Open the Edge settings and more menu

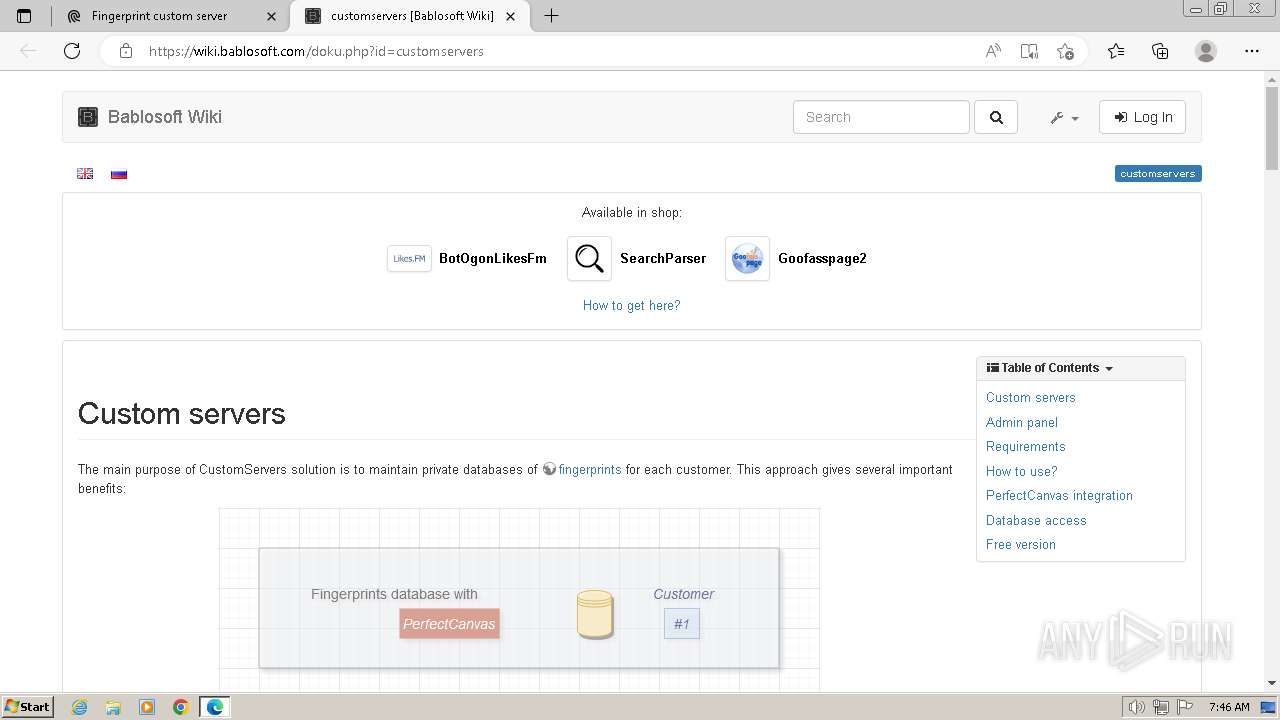[x=1251, y=51]
